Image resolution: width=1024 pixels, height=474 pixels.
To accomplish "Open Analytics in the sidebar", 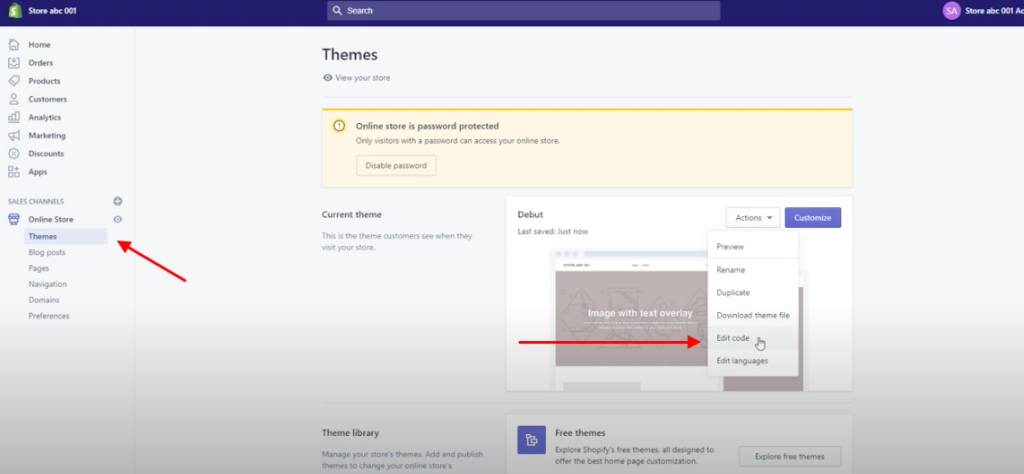I will pyautogui.click(x=44, y=118).
